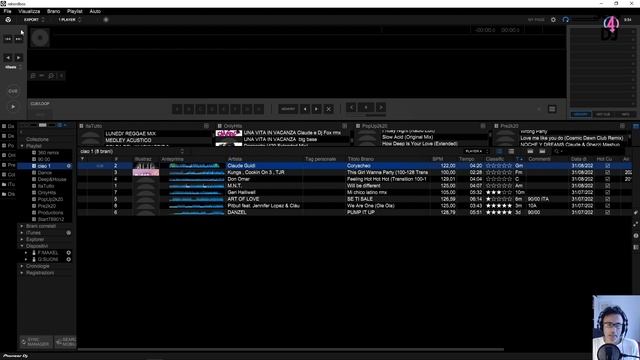This screenshot has height=360, width=640.
Task: Expand the Registrazioni tree node
Action: (22, 273)
